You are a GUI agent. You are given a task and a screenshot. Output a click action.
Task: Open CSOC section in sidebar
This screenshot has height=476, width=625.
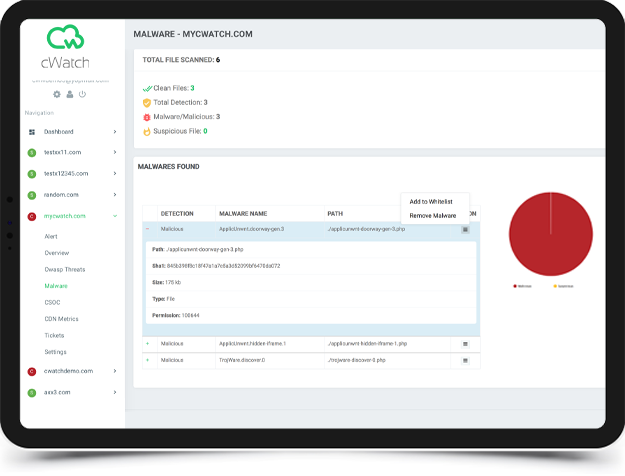coord(52,302)
